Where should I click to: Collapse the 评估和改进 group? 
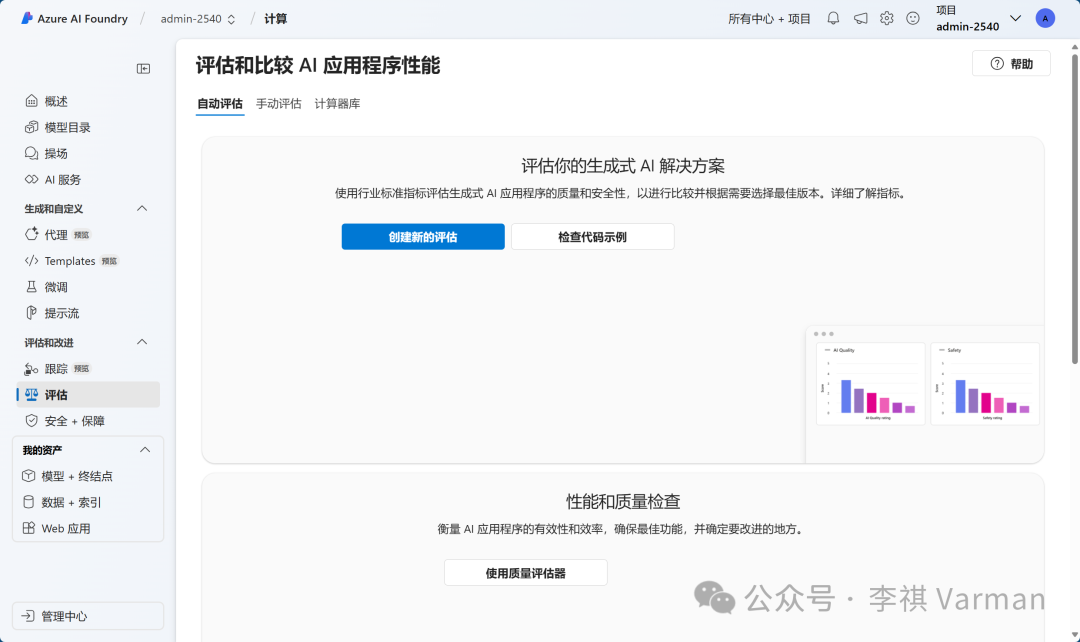[x=143, y=342]
